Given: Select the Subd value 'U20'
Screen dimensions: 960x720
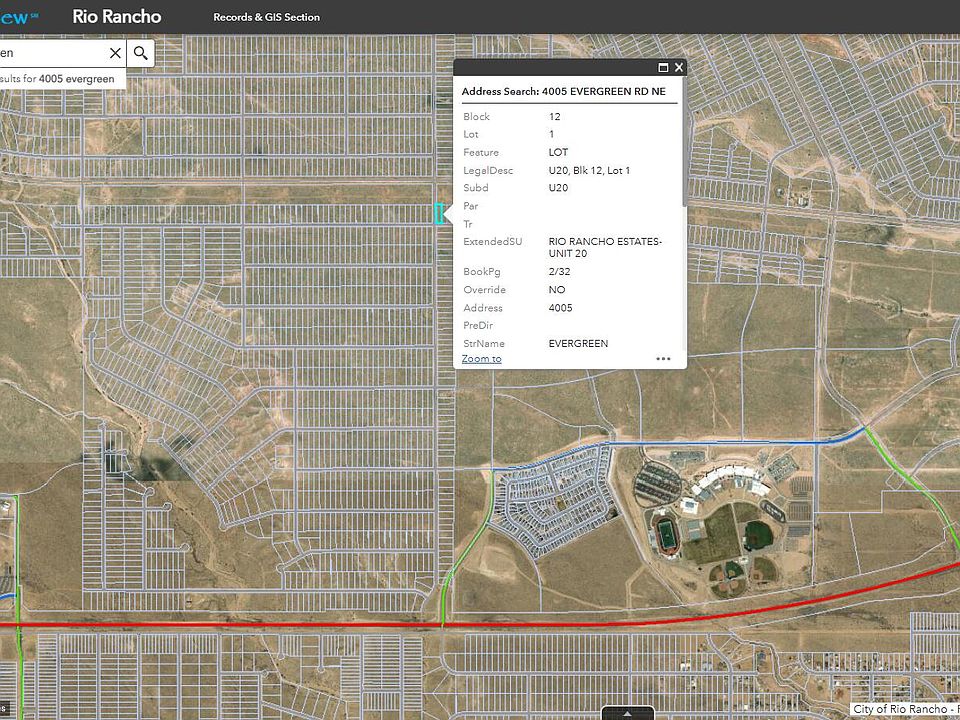Looking at the screenshot, I should point(558,188).
